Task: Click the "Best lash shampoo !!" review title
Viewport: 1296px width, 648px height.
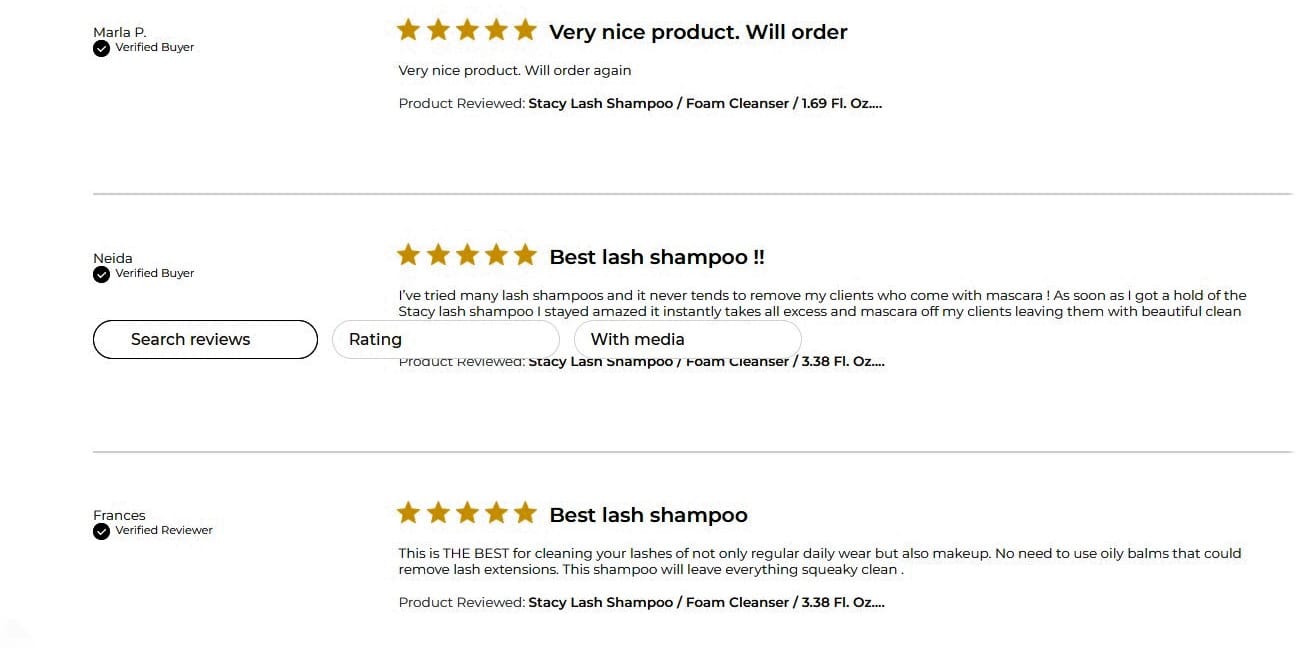Action: pos(657,257)
